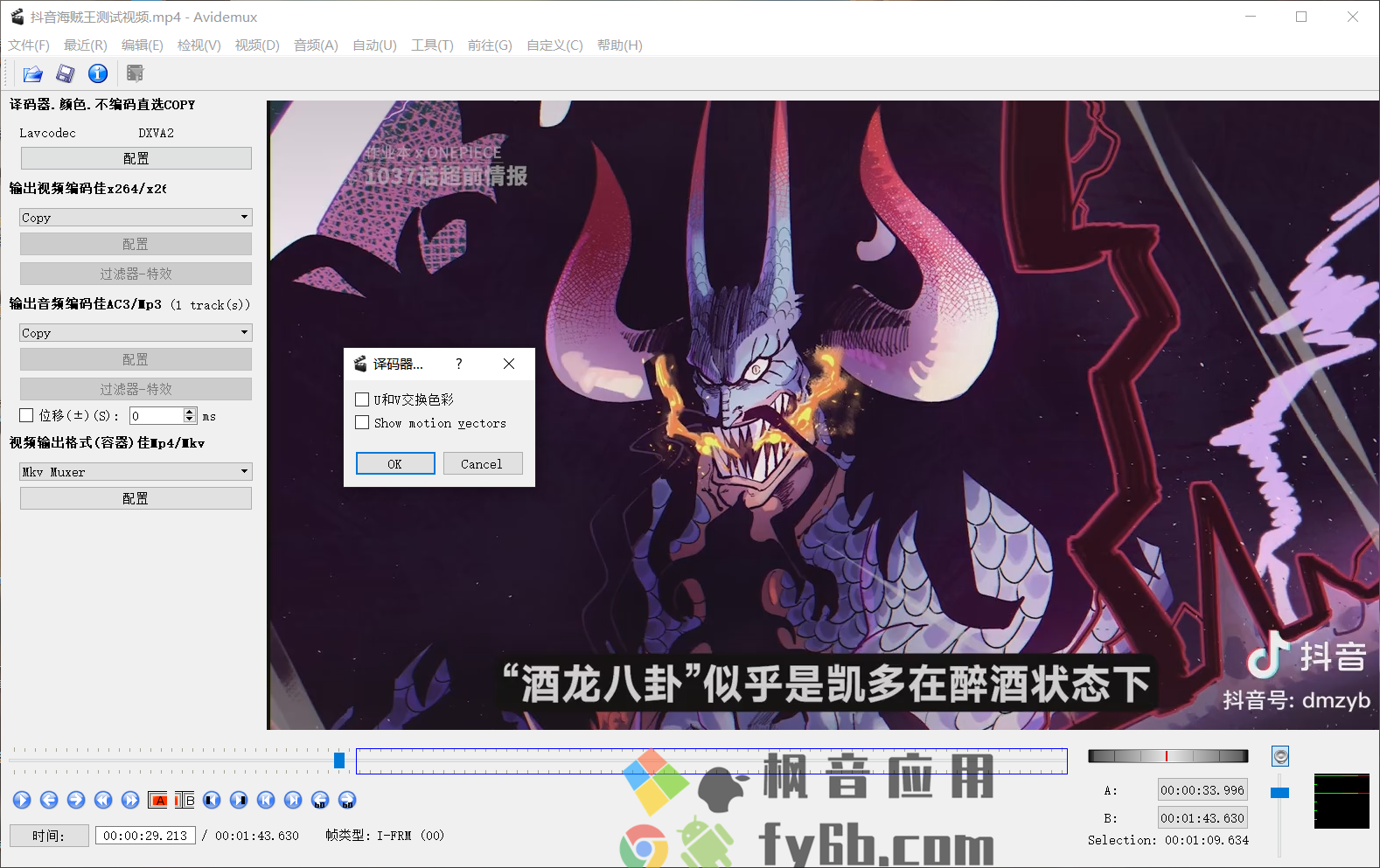Viewport: 1380px width, 868px height.
Task: Open the 音频(A) menu
Action: 316,45
